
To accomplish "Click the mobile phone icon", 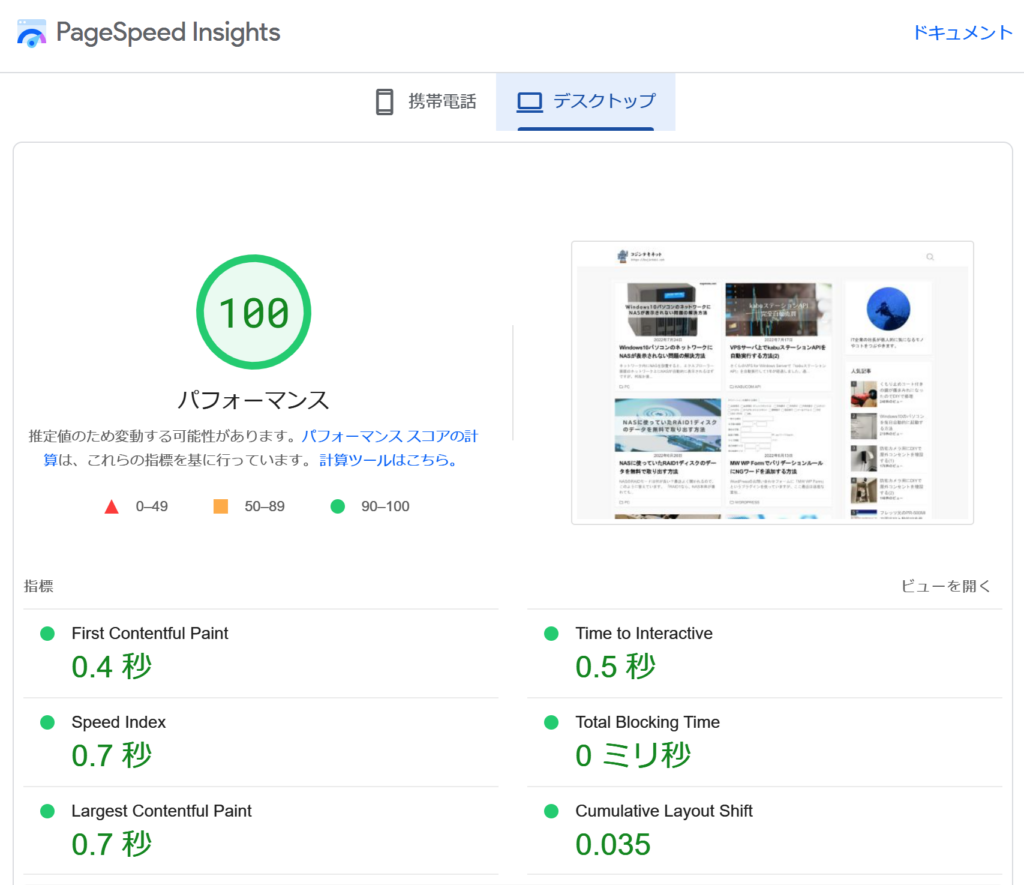I will [385, 102].
